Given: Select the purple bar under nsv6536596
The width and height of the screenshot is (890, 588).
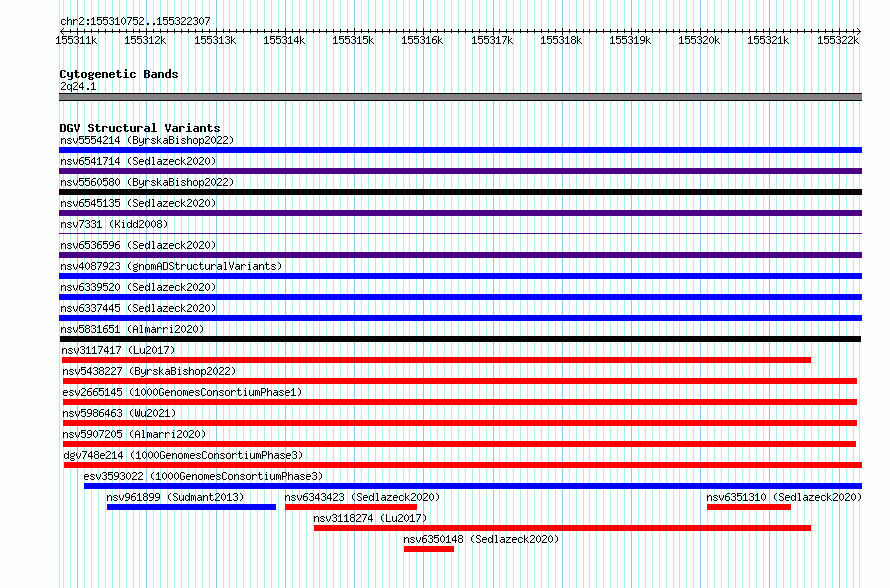Looking at the screenshot, I should tap(460, 255).
